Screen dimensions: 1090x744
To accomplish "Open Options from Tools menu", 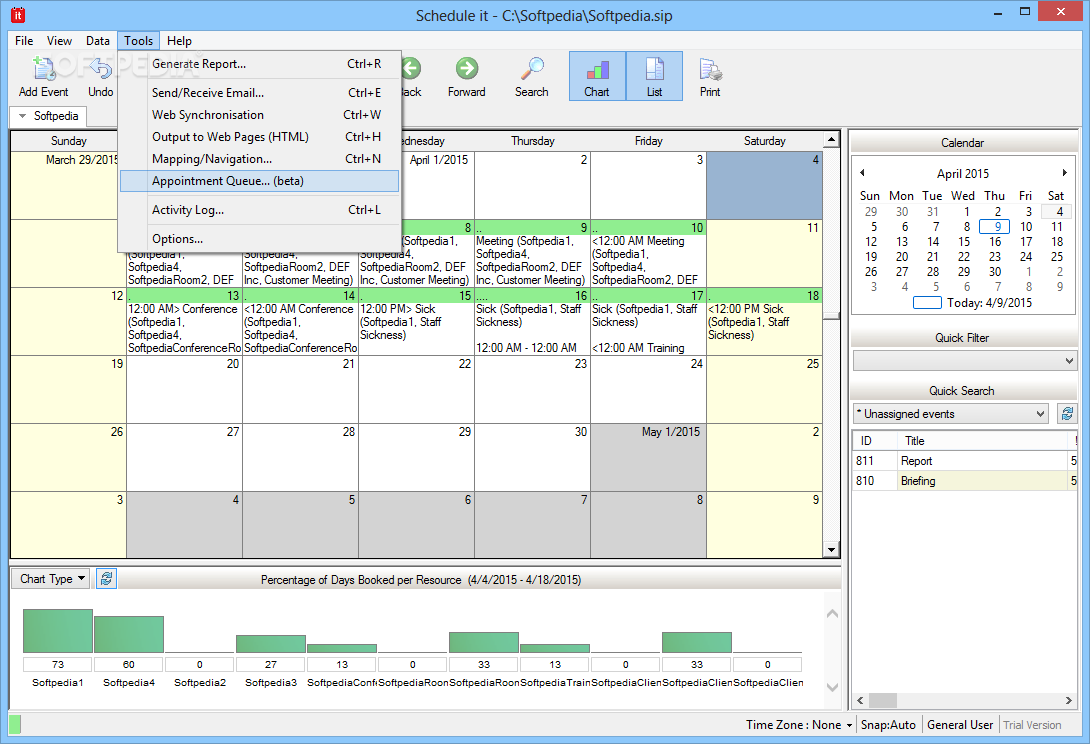I will coord(259,239).
